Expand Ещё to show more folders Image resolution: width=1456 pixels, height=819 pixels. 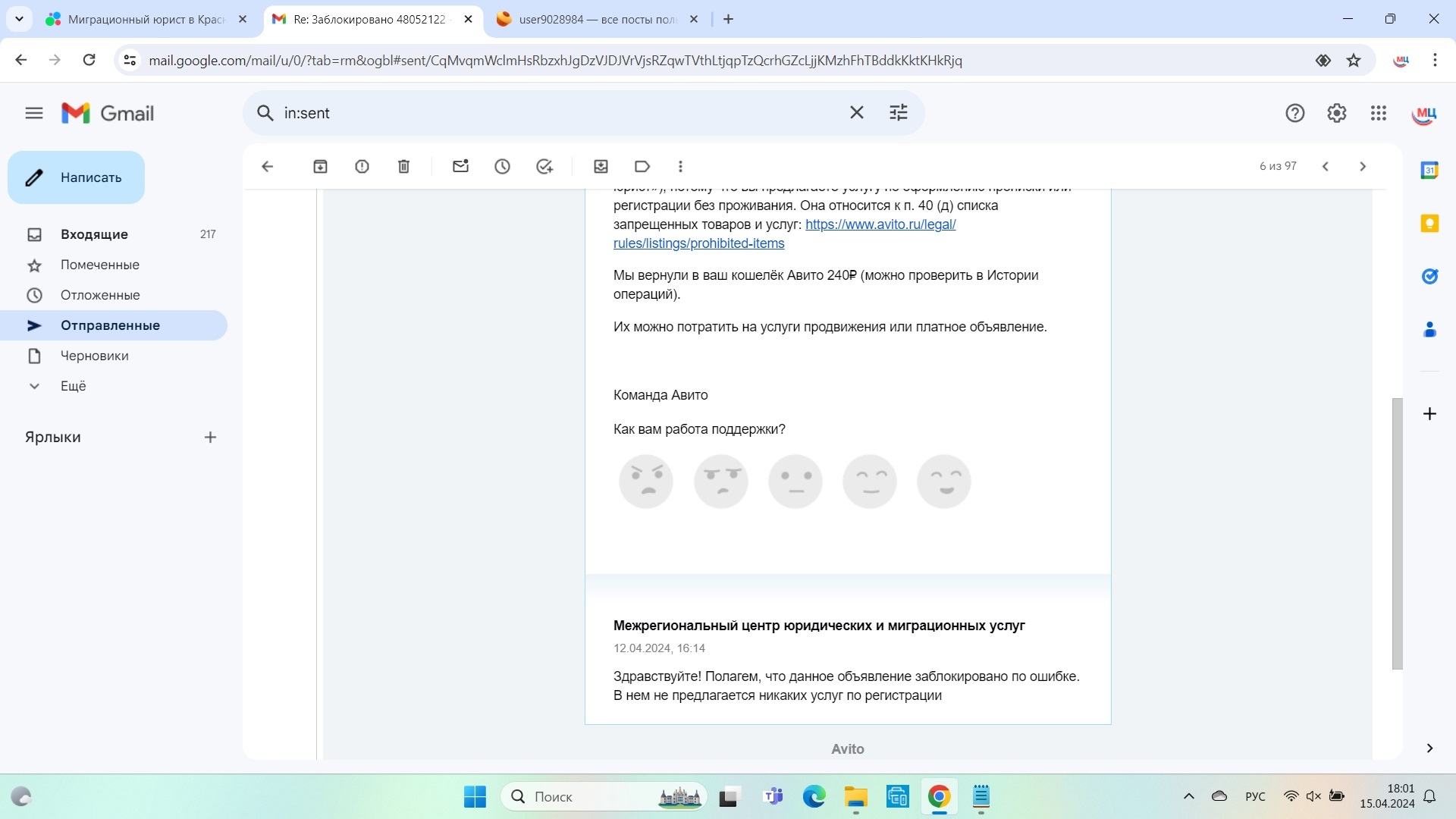point(114,386)
